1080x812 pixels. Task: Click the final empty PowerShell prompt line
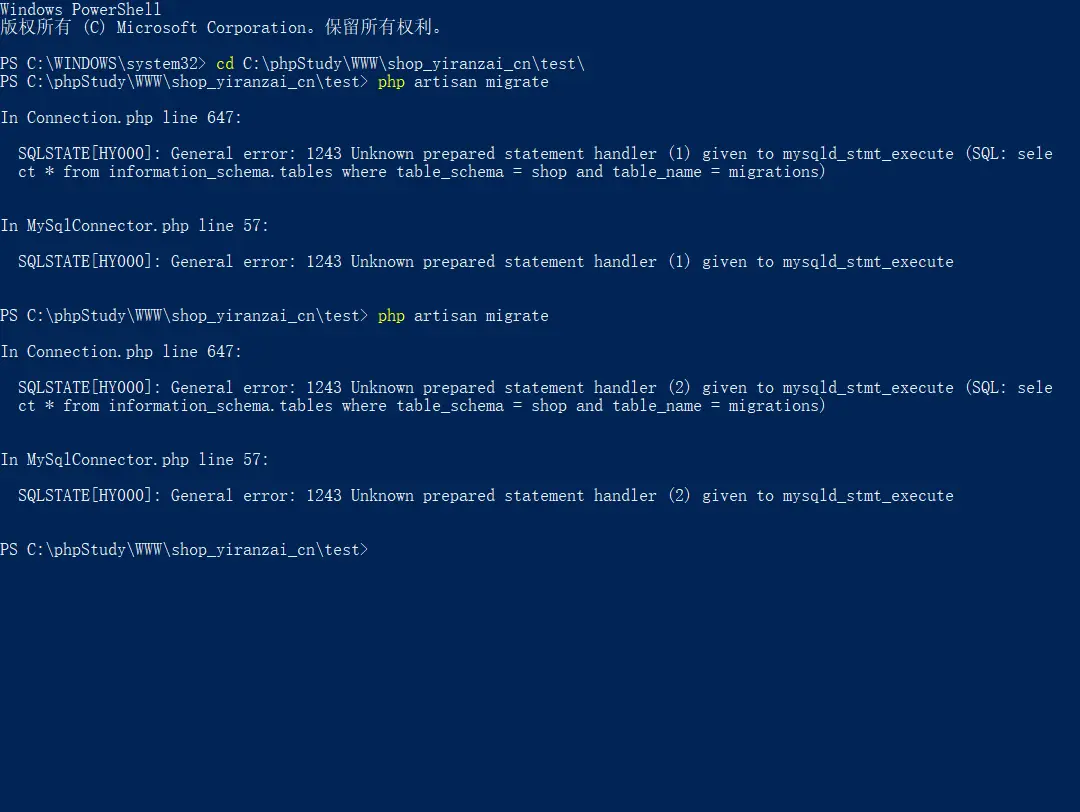coord(184,550)
